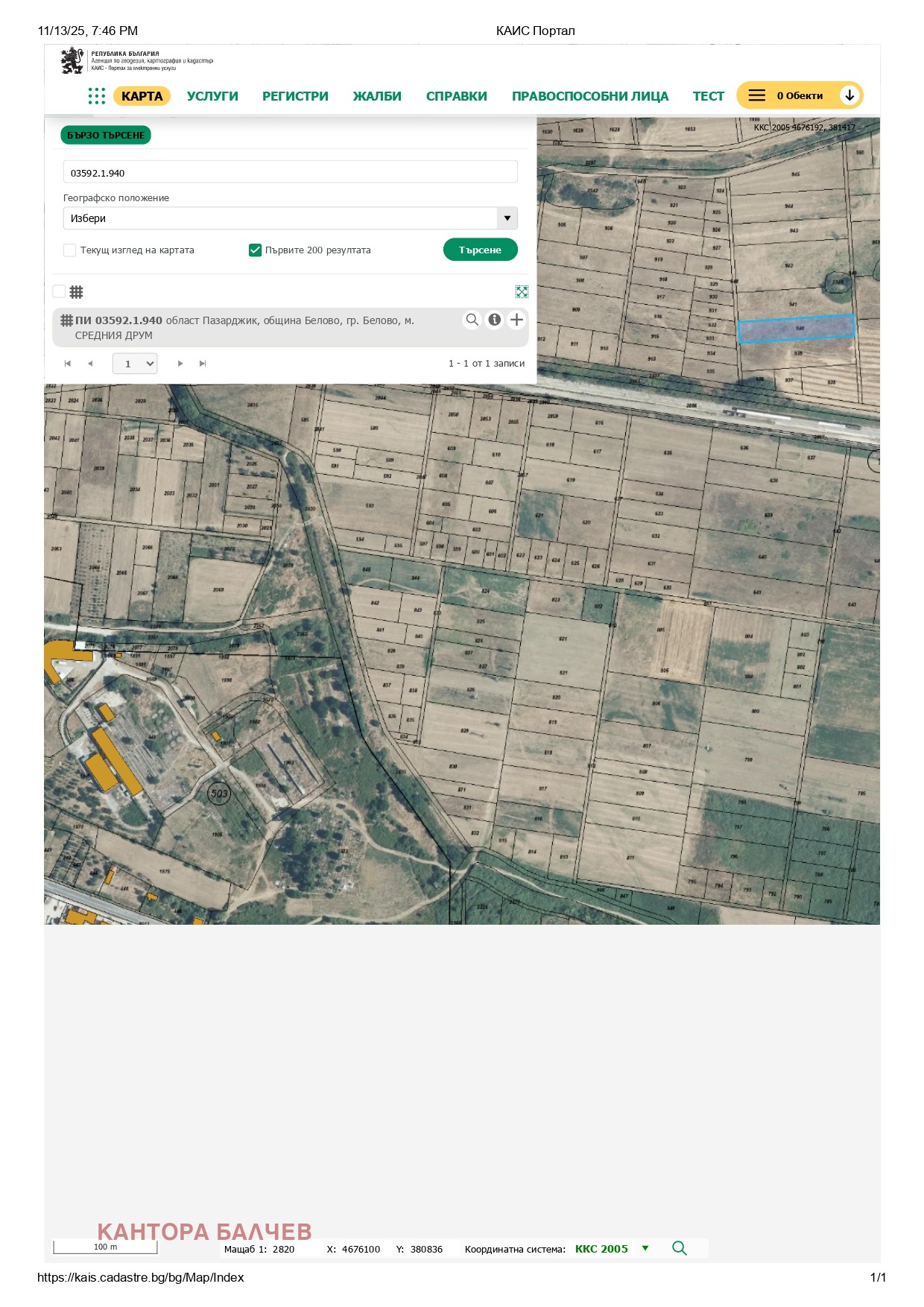Screen dimensions: 924x1307
Task: Click zoom-to-all-results icon above result list
Action: pyautogui.click(x=522, y=291)
